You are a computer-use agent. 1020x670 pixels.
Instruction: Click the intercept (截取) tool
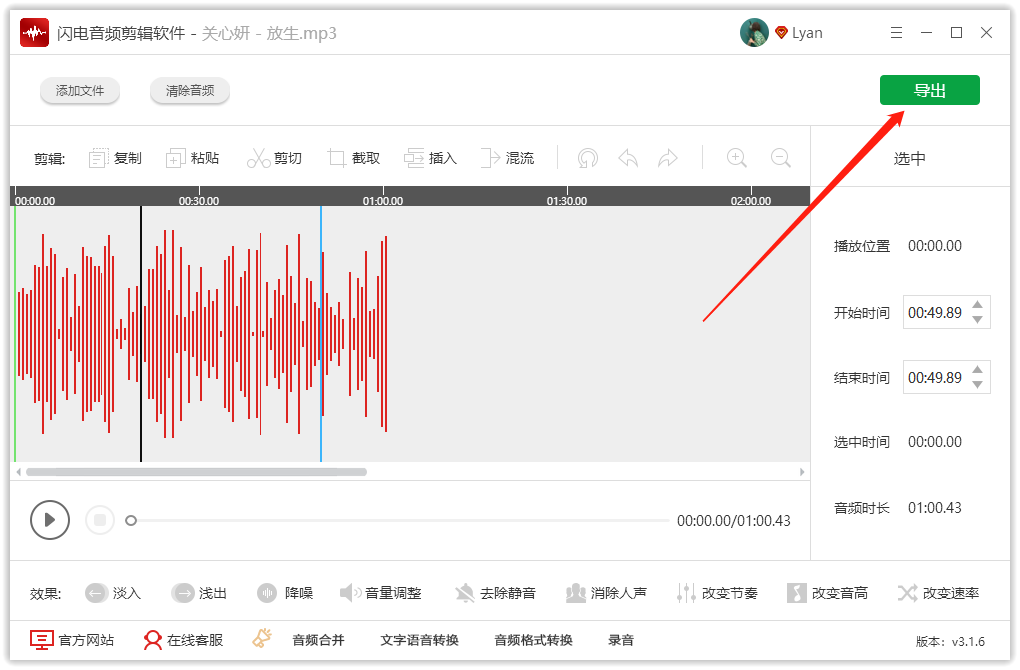353,157
